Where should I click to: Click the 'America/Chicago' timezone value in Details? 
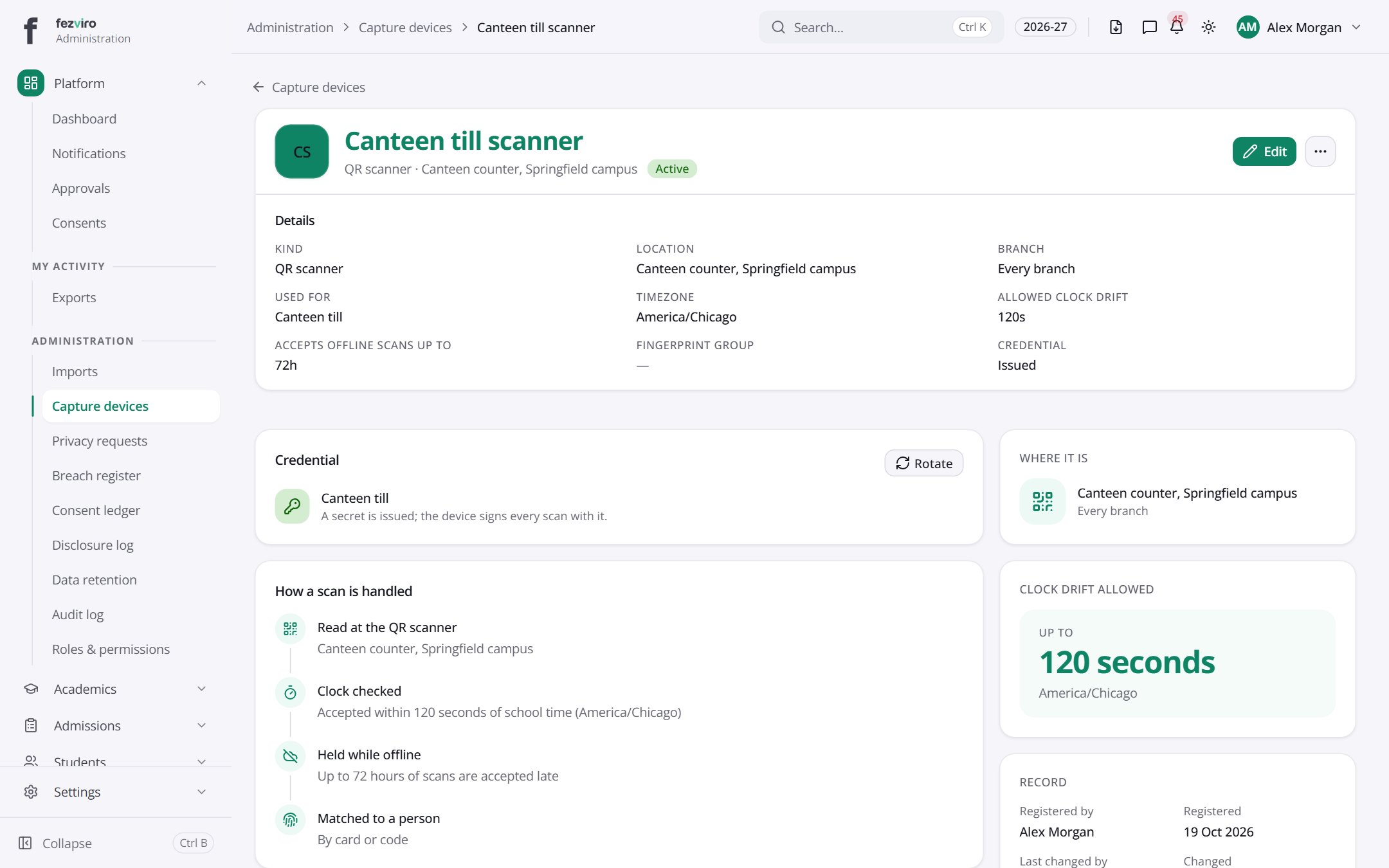pos(686,317)
